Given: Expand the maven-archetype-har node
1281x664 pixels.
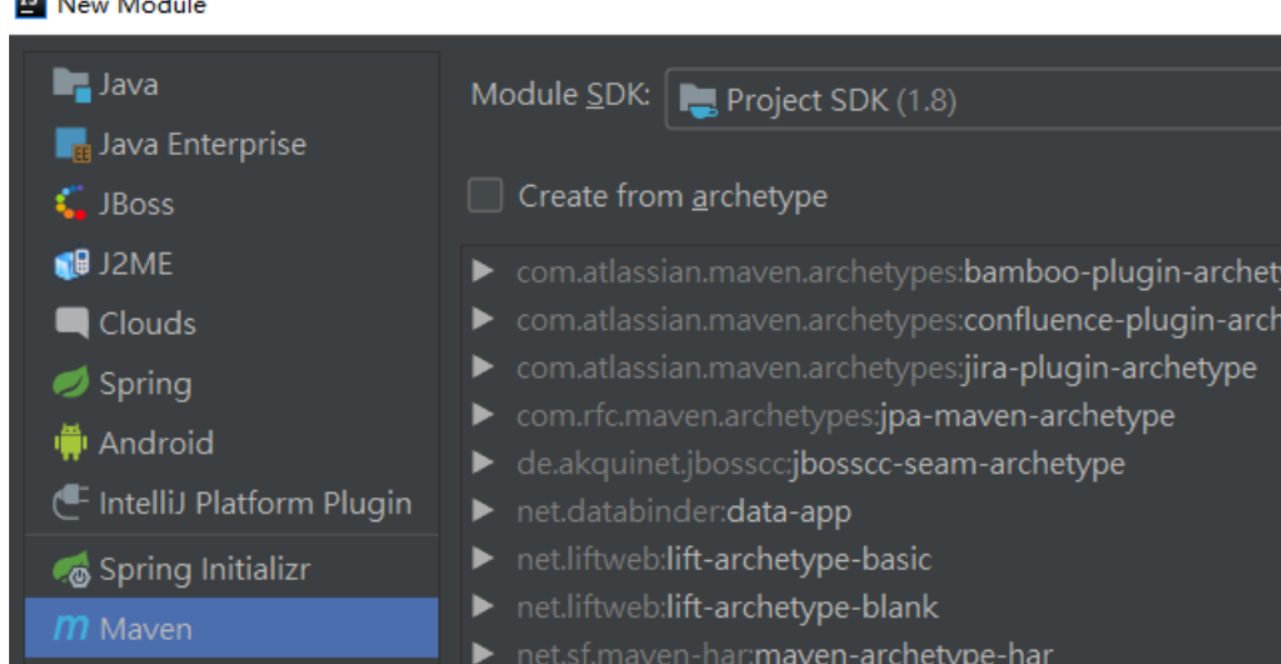Looking at the screenshot, I should coord(484,654).
